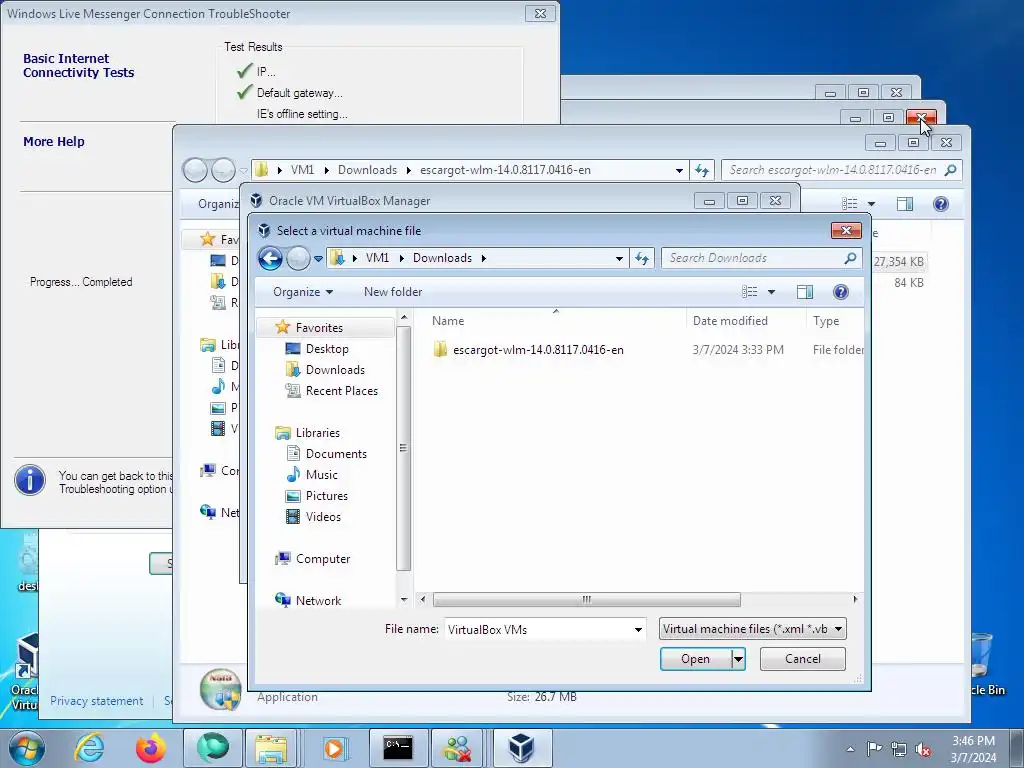Click the Back arrow in file dialog
1024x768 pixels.
270,259
